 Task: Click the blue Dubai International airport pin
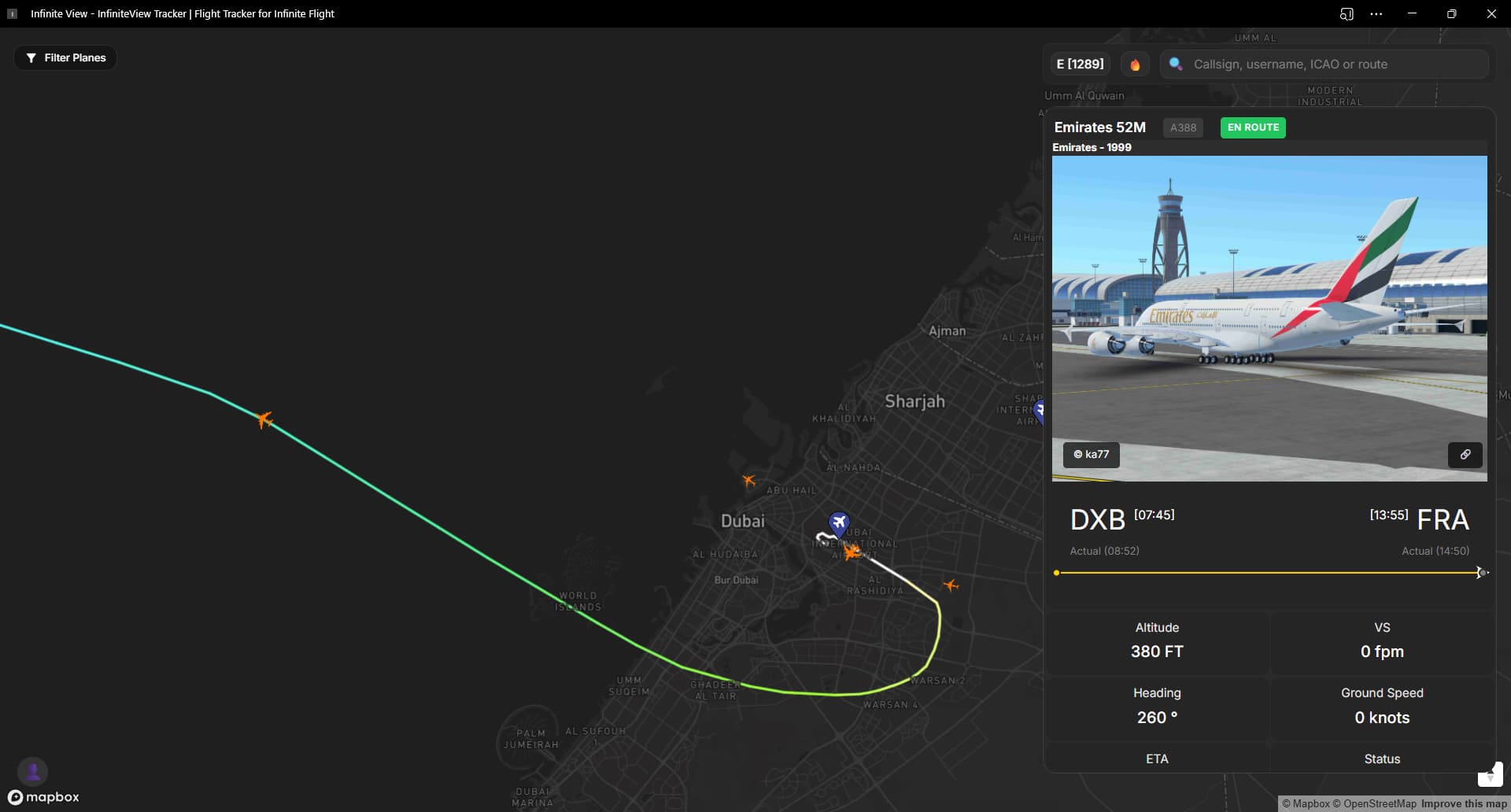pyautogui.click(x=839, y=523)
